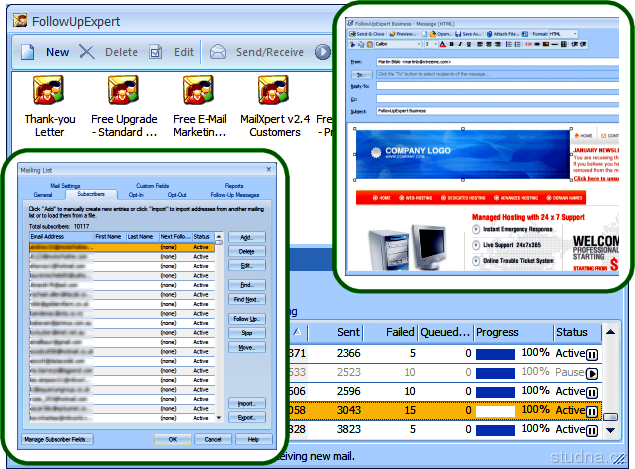Click Send & Close in the message window
635x469 pixels.
pyautogui.click(x=367, y=34)
